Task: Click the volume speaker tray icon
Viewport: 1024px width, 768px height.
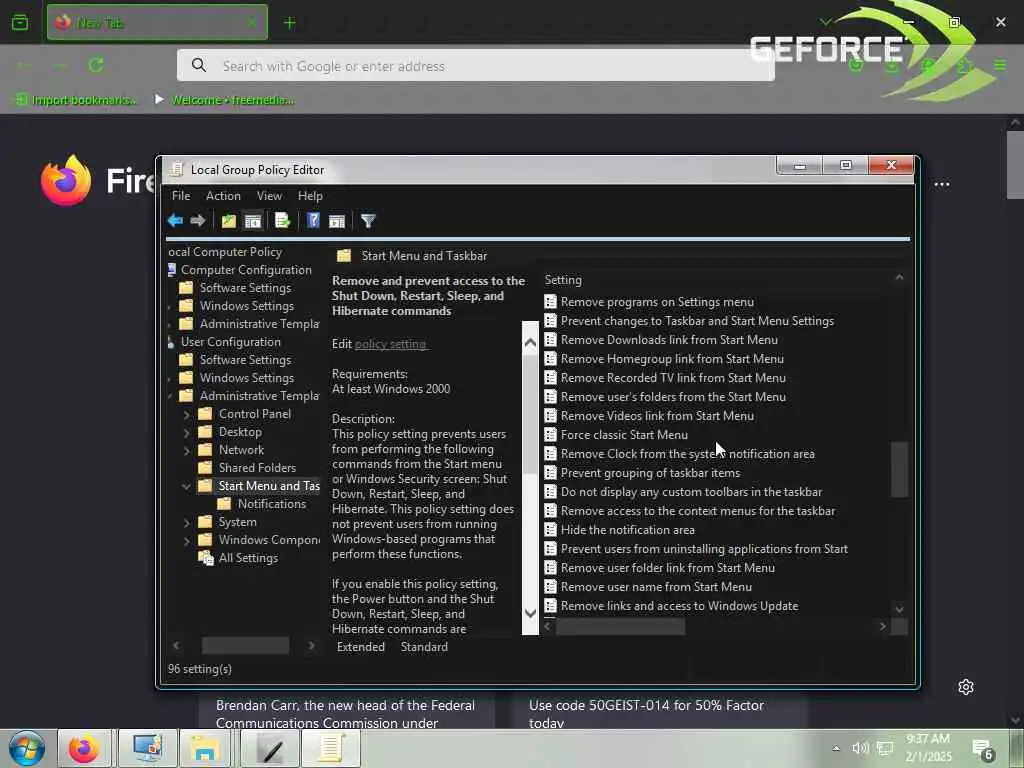Action: (x=860, y=748)
